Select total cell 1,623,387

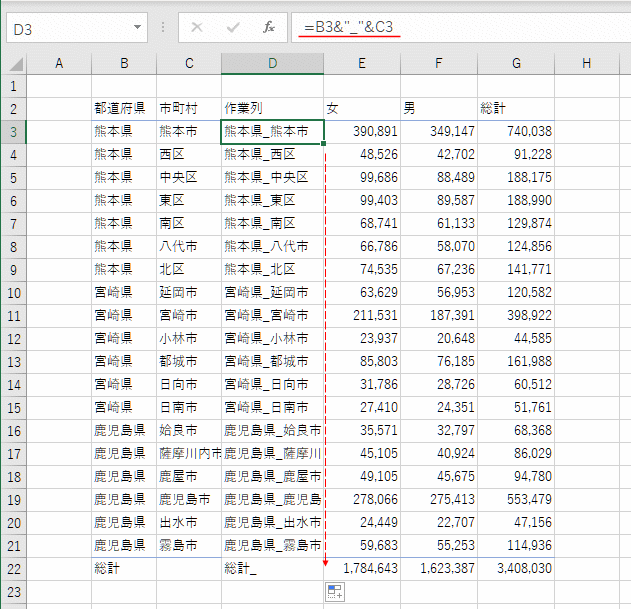coord(439,569)
